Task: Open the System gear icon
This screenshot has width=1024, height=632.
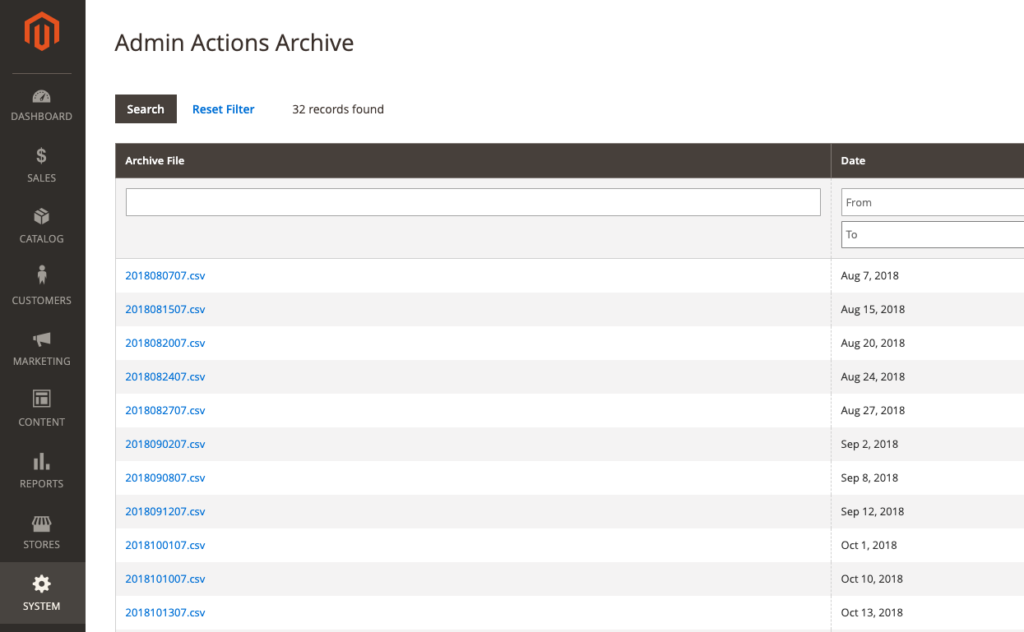Action: [42, 584]
